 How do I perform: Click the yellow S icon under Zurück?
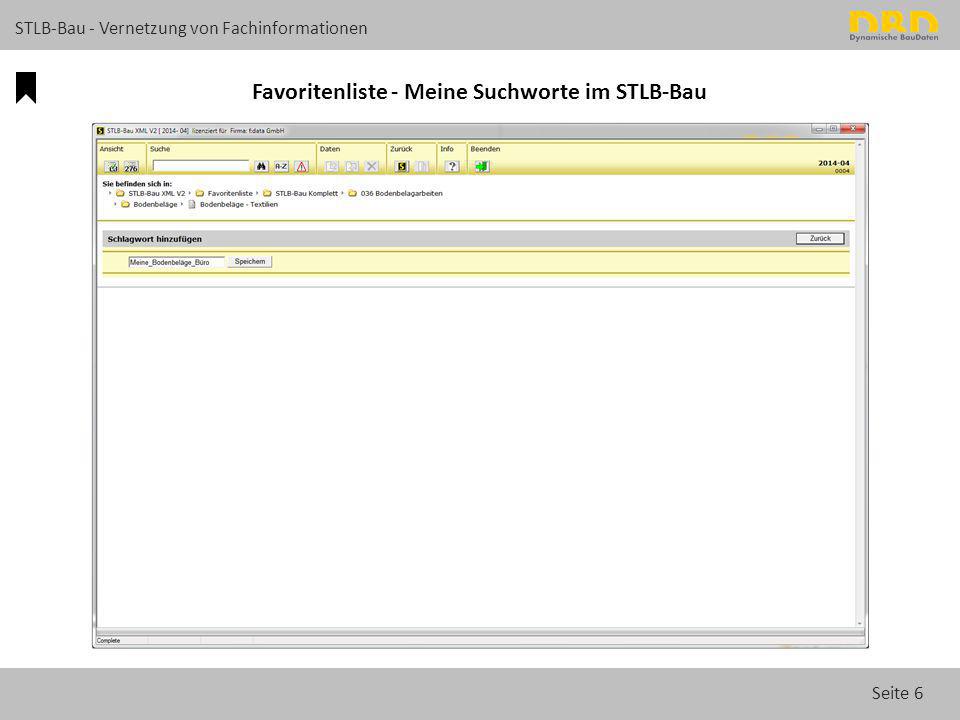click(402, 167)
